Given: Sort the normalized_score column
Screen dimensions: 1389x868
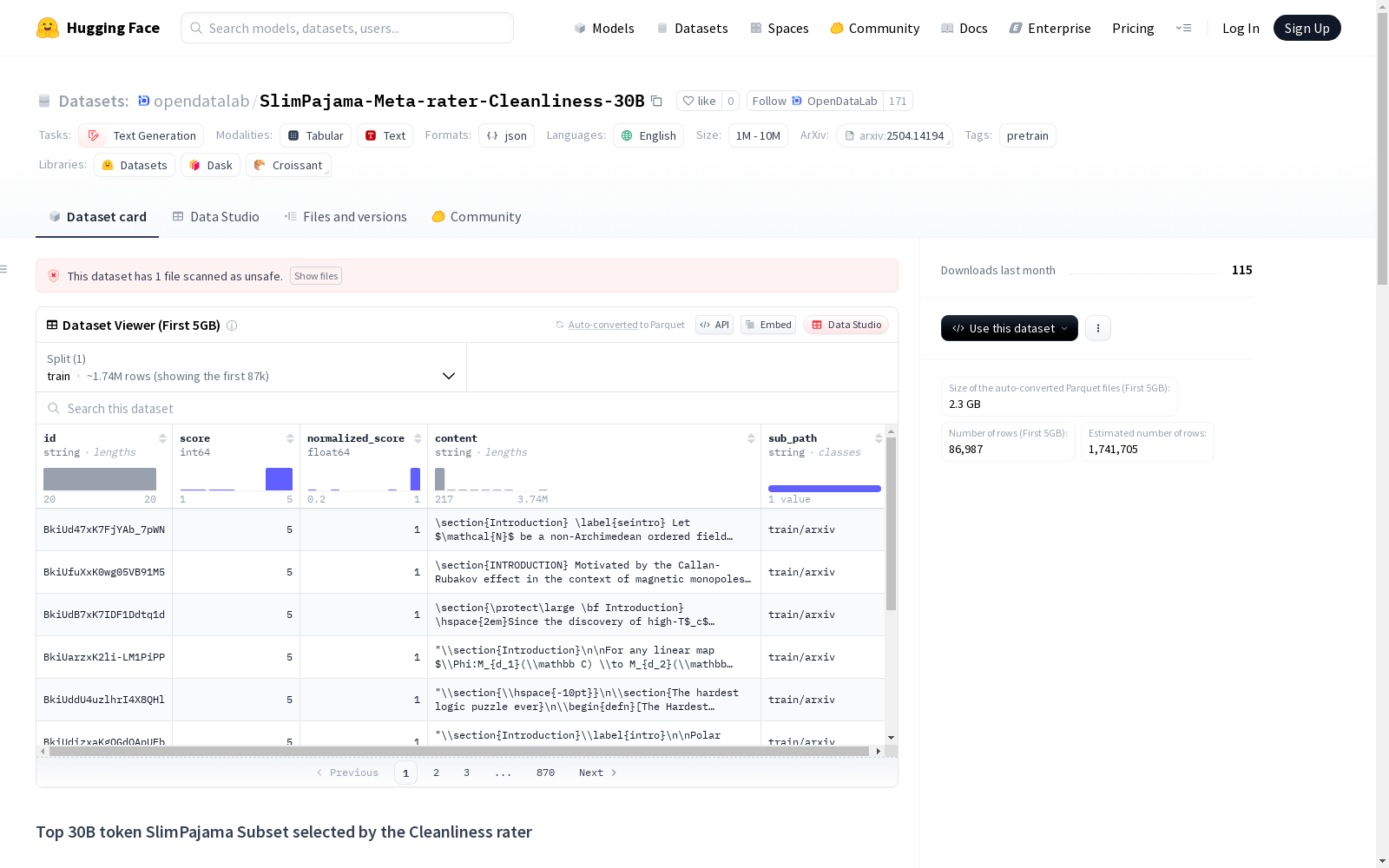Looking at the screenshot, I should (x=418, y=438).
